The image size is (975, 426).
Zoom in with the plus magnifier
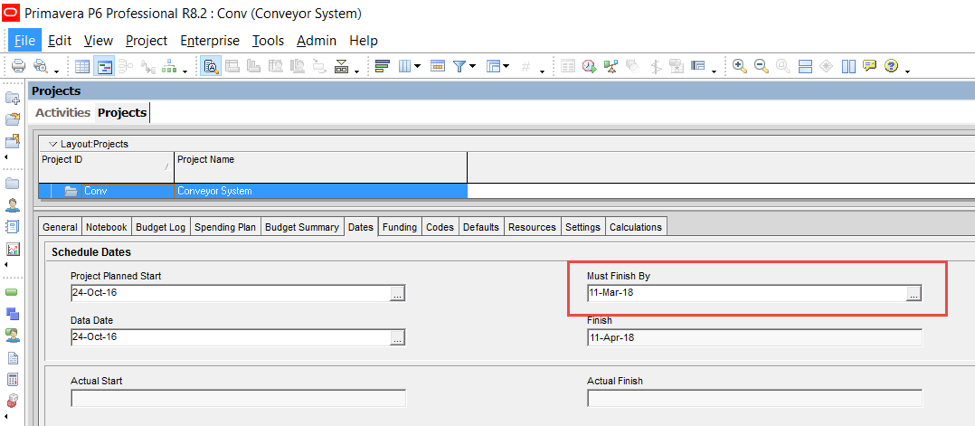(739, 67)
